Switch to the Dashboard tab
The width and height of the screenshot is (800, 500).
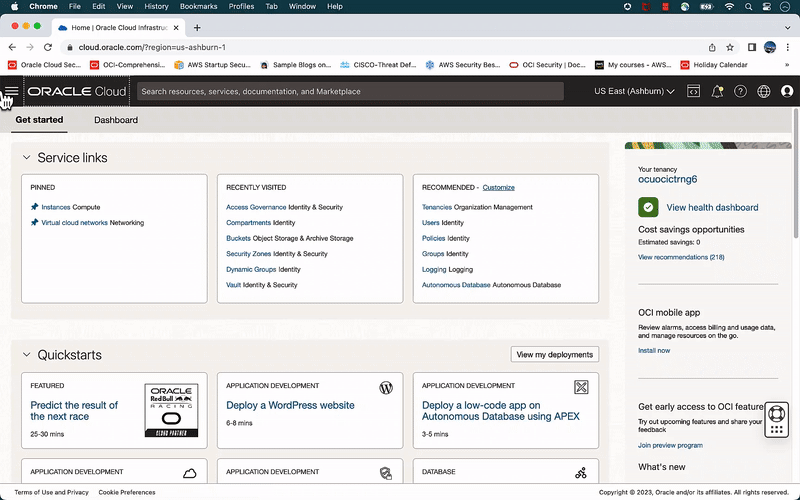pos(116,120)
